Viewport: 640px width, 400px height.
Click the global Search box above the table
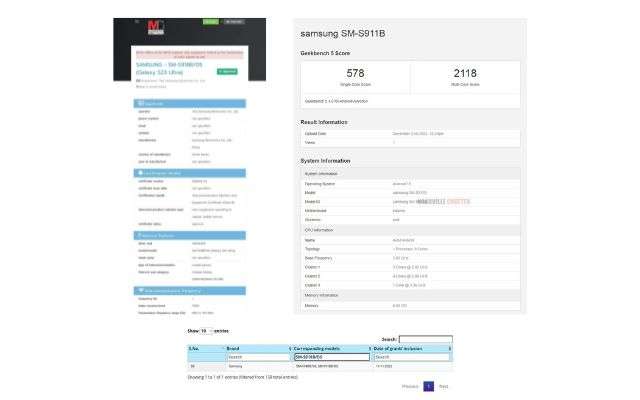pos(426,339)
